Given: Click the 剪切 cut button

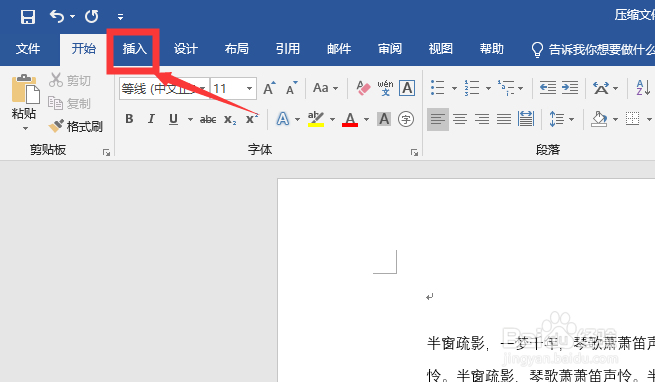Looking at the screenshot, I should point(70,80).
